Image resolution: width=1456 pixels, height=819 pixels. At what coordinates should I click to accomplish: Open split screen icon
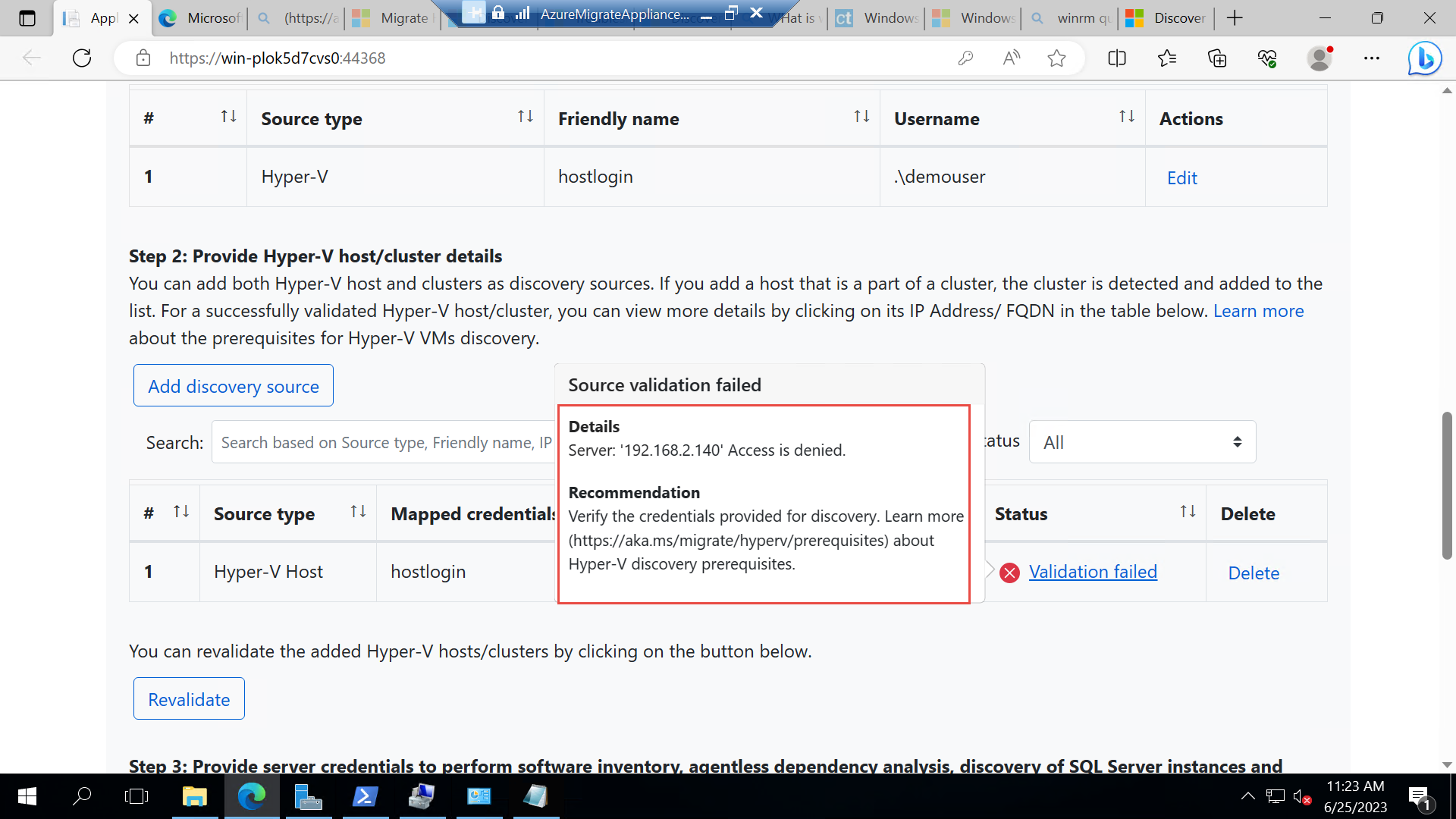(x=1117, y=58)
